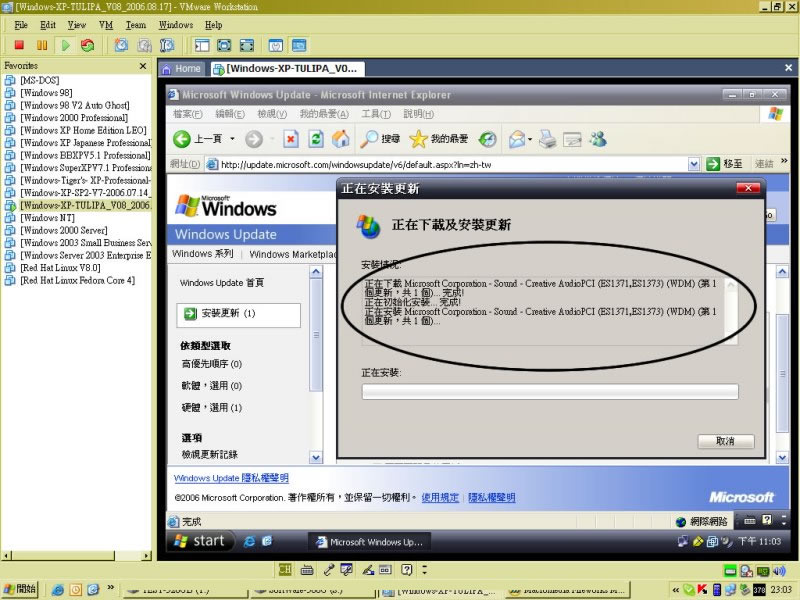The width and height of the screenshot is (800, 600).
Task: Click the 安裝更新 (1) install updates button
Action: pos(239,314)
